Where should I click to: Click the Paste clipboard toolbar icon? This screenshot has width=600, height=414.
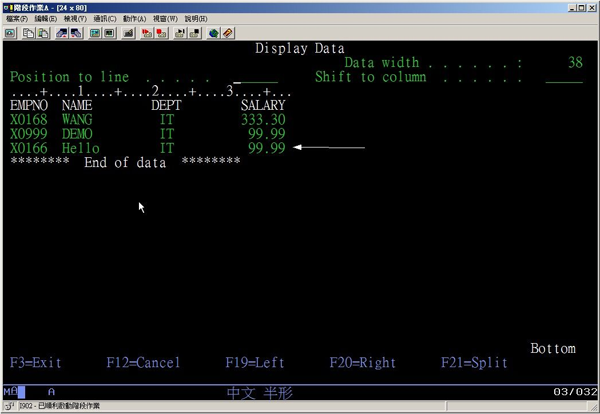click(x=43, y=33)
